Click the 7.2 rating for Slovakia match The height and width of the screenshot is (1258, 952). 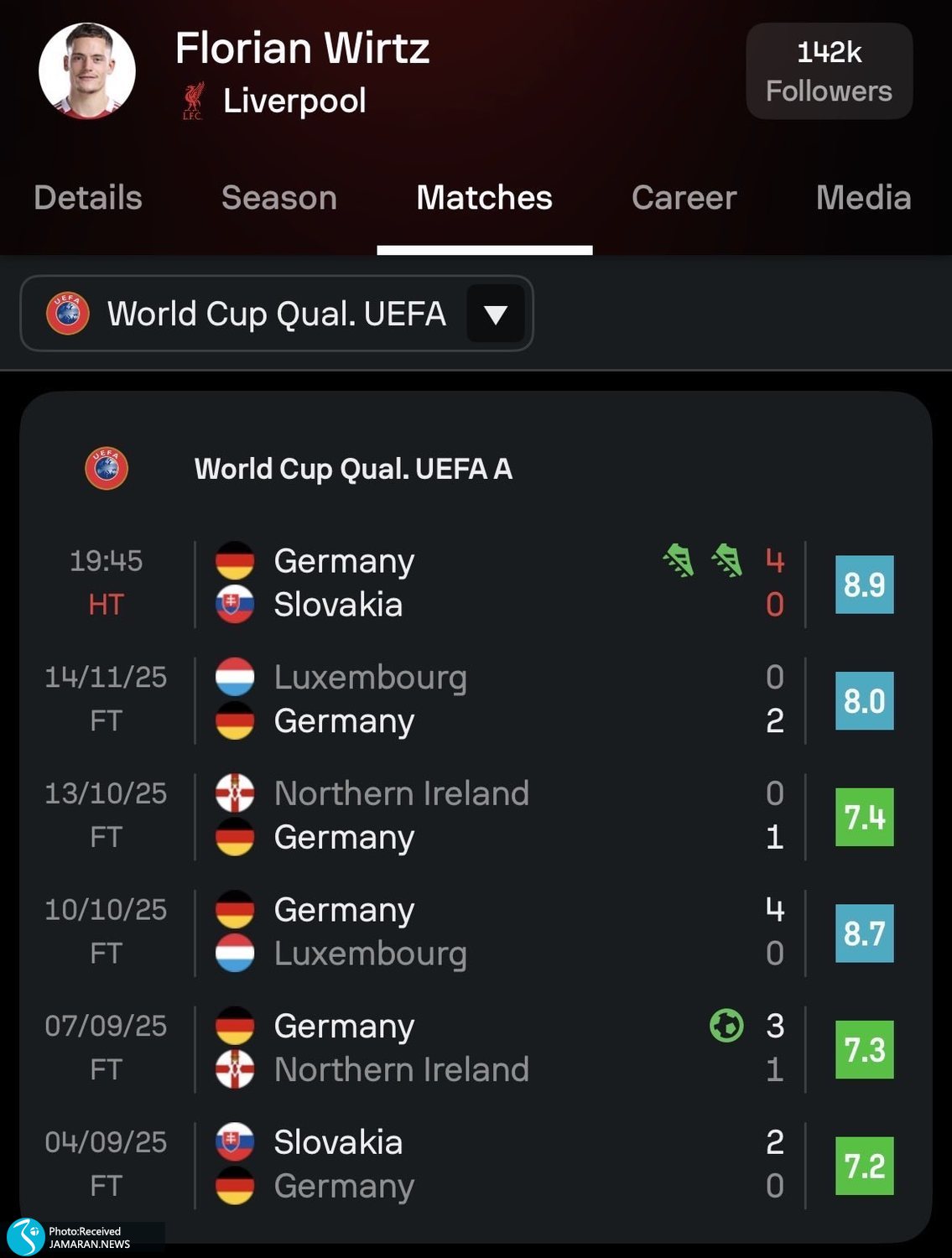click(864, 1166)
